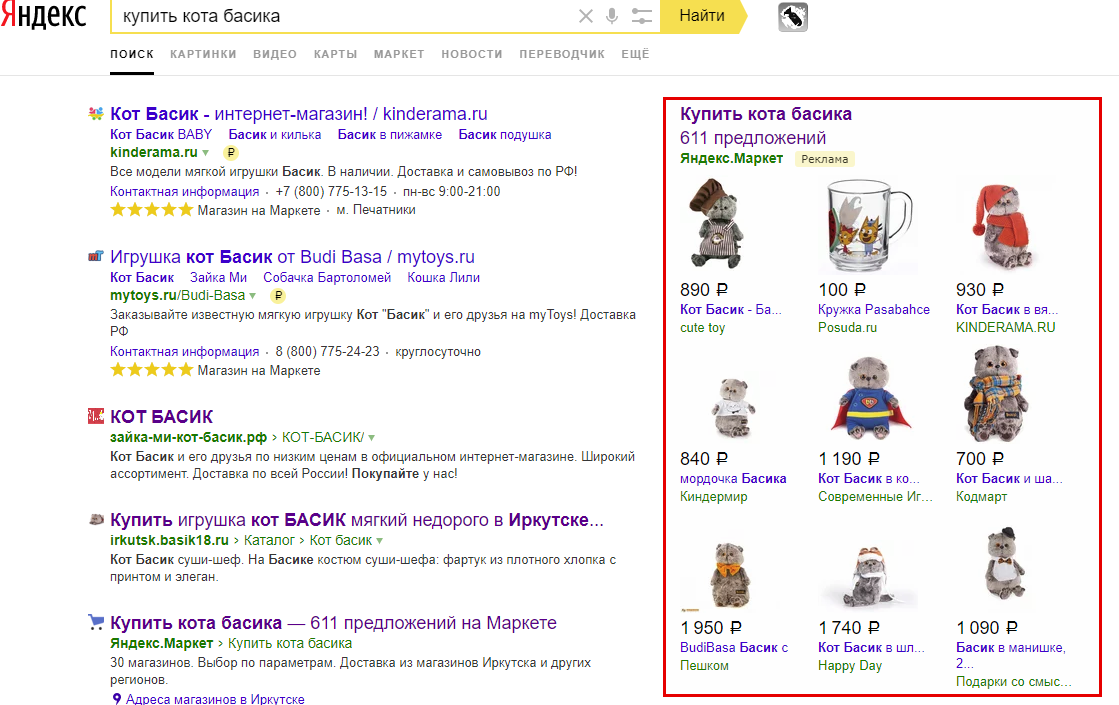Open the superhero costume Basik cat thumbnail
Viewport: 1119px width, 705px height.
tap(869, 397)
